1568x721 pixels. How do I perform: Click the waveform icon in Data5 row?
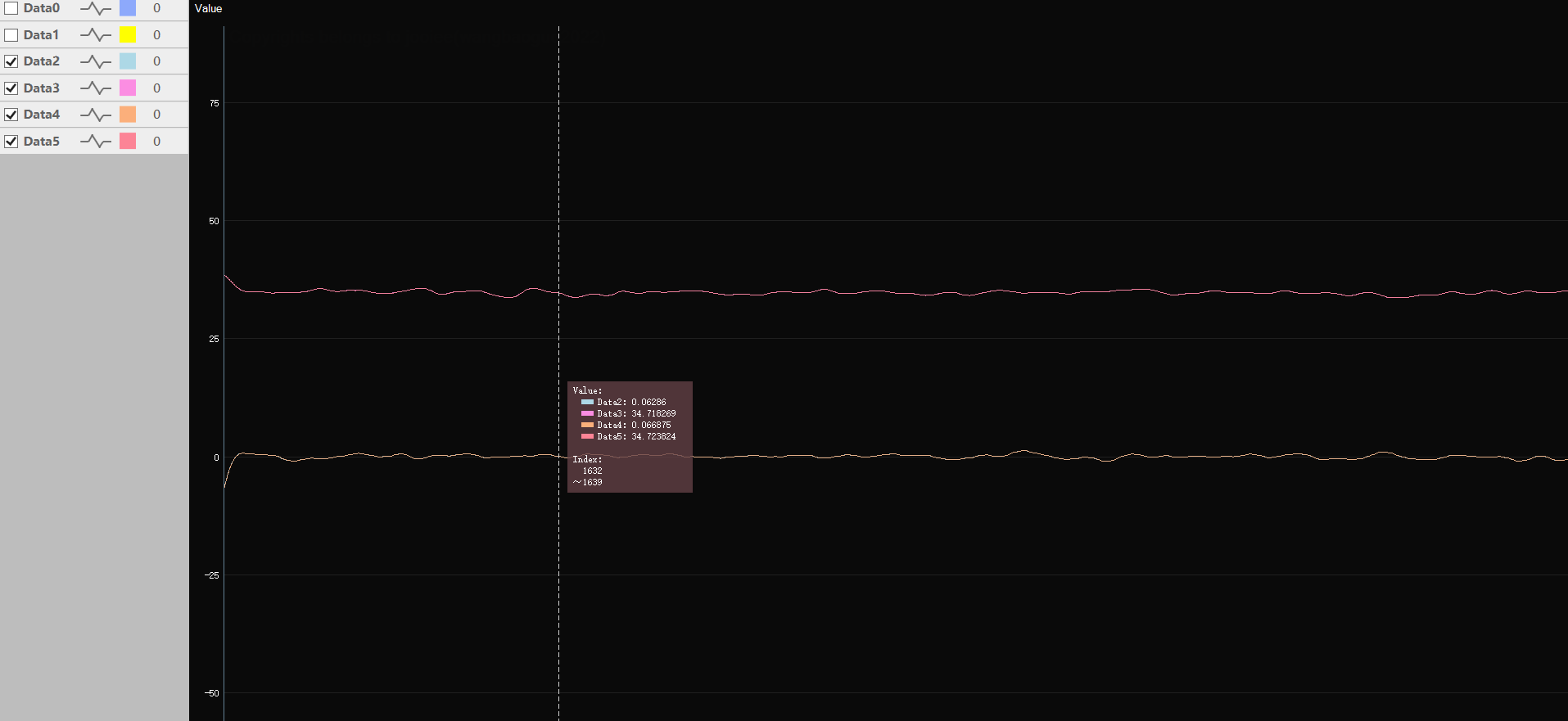(96, 142)
